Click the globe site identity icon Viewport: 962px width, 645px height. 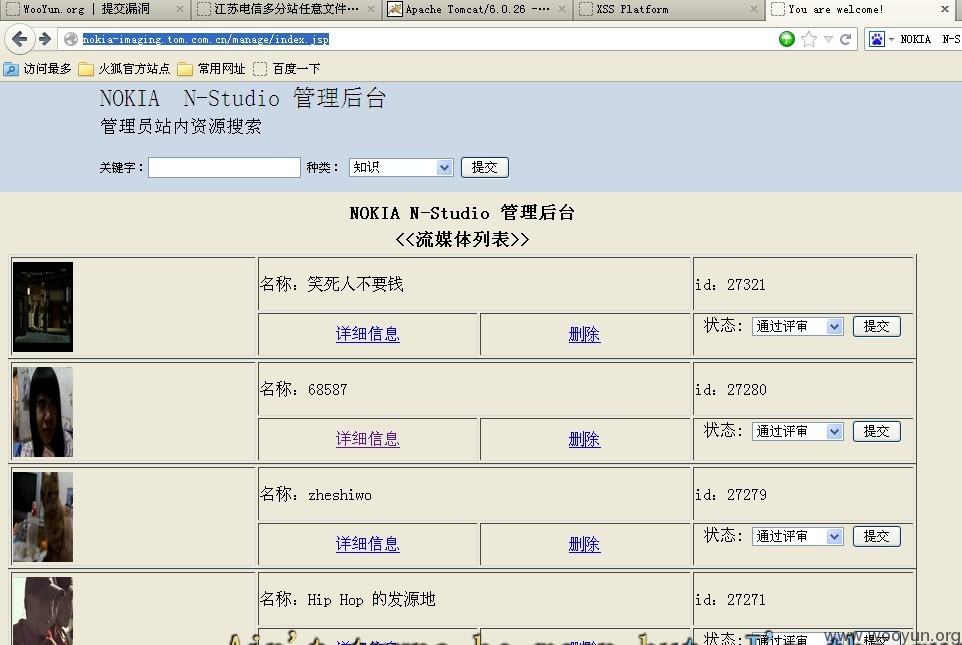[x=71, y=39]
